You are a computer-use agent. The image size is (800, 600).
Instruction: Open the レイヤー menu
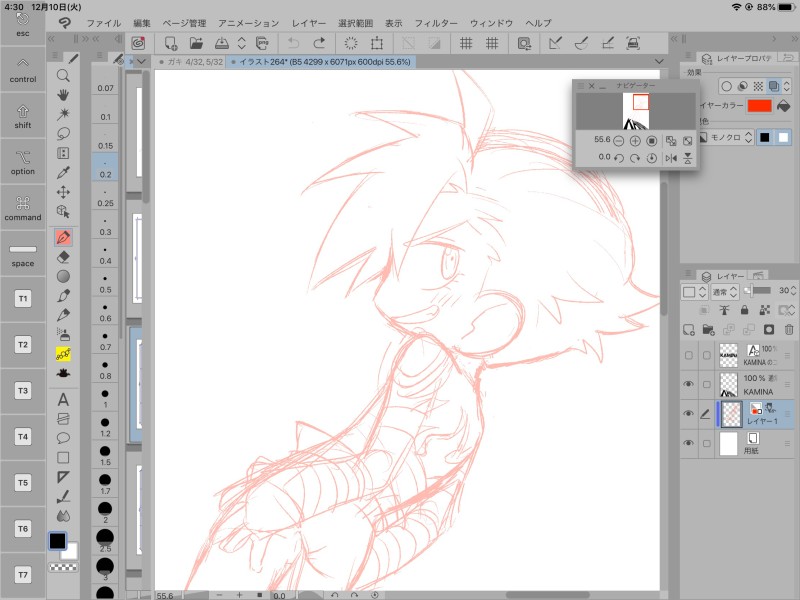point(309,23)
